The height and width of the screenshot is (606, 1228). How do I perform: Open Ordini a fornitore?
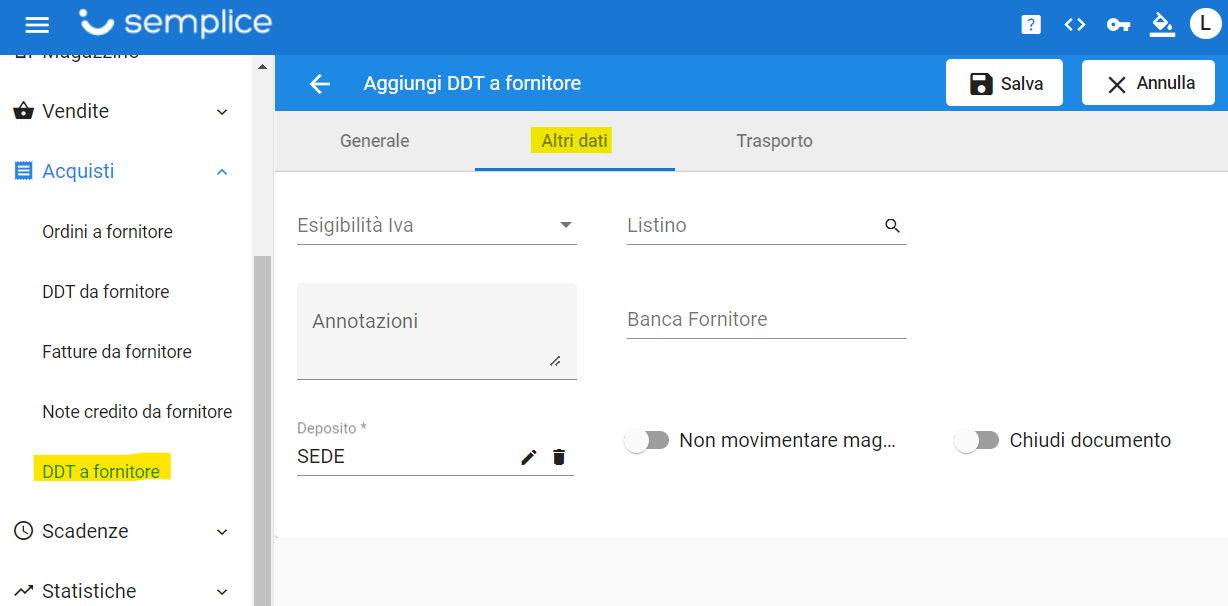(x=107, y=232)
